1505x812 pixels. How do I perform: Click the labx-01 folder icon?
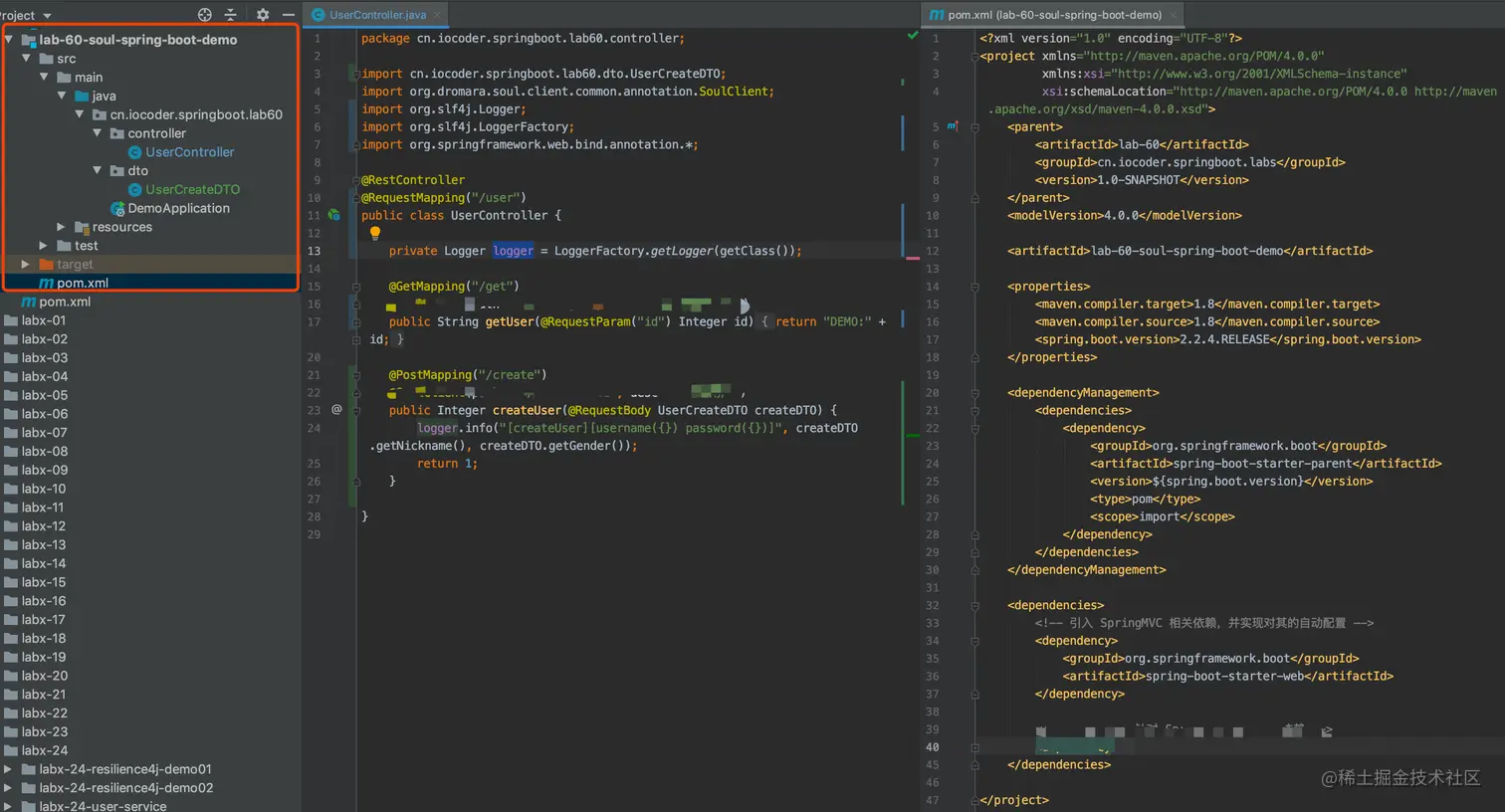coord(11,320)
